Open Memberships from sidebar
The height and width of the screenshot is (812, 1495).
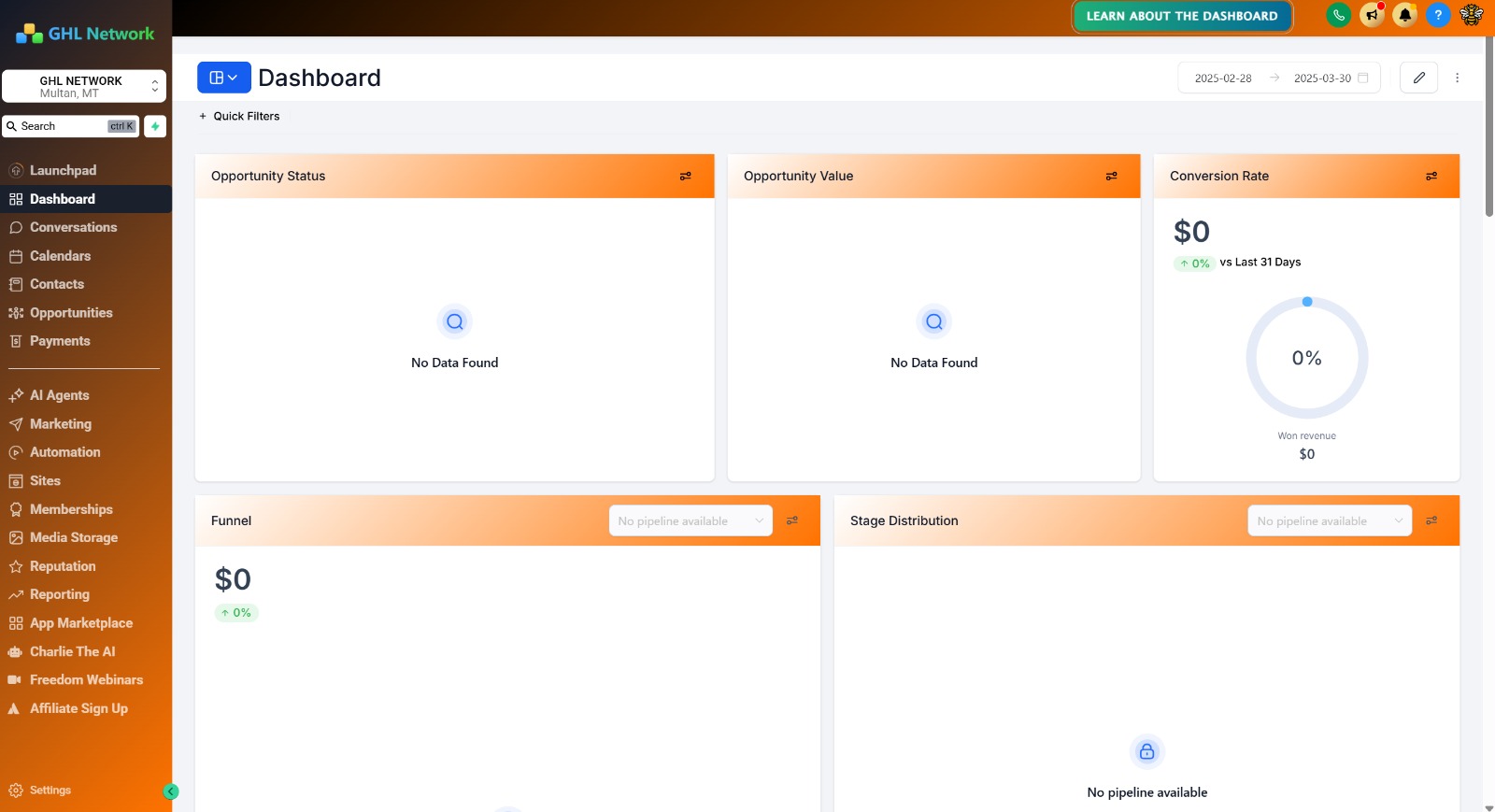(86, 509)
